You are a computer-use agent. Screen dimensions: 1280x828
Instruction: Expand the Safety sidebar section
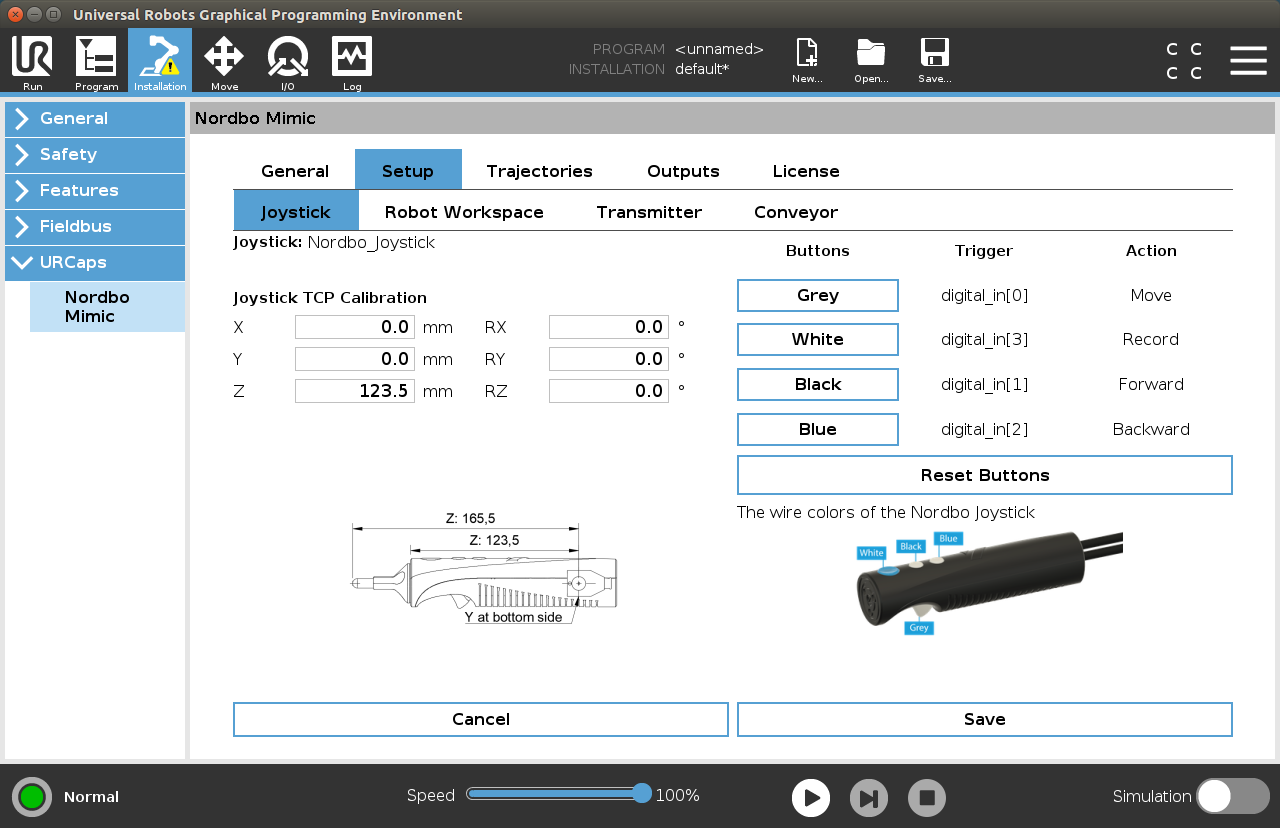tap(95, 154)
